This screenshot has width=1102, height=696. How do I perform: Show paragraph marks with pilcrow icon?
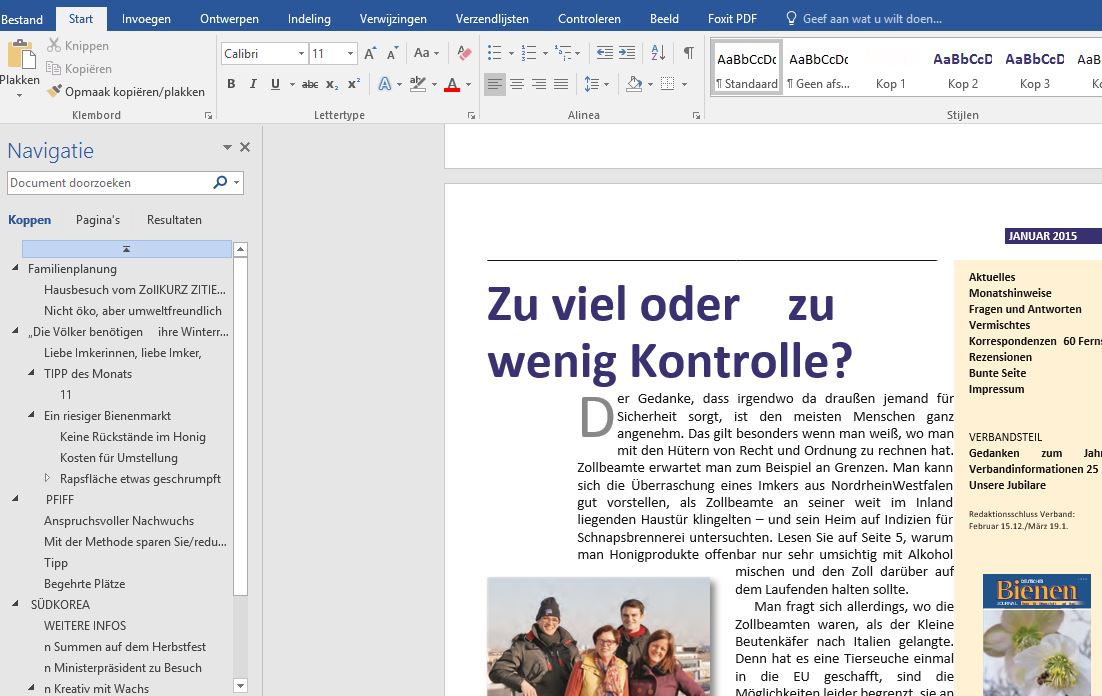pos(689,53)
